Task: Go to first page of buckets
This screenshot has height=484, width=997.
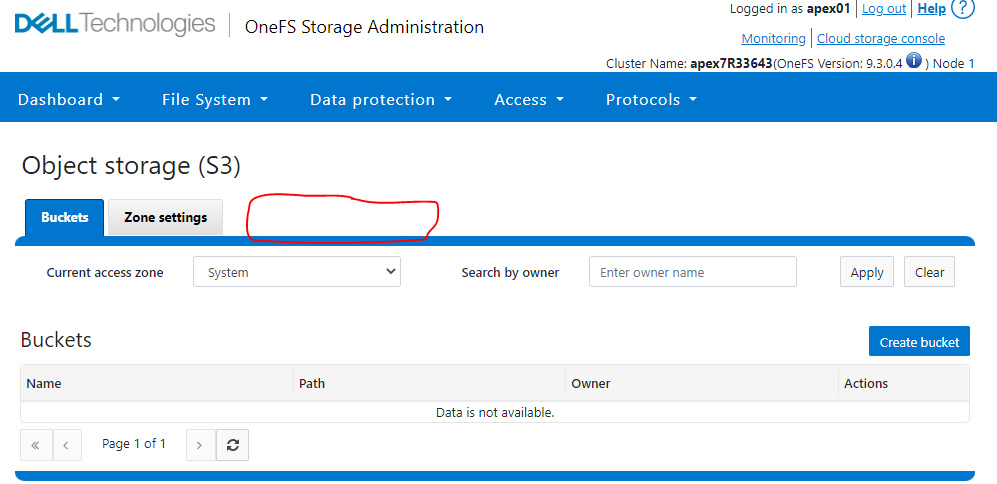Action: point(35,445)
